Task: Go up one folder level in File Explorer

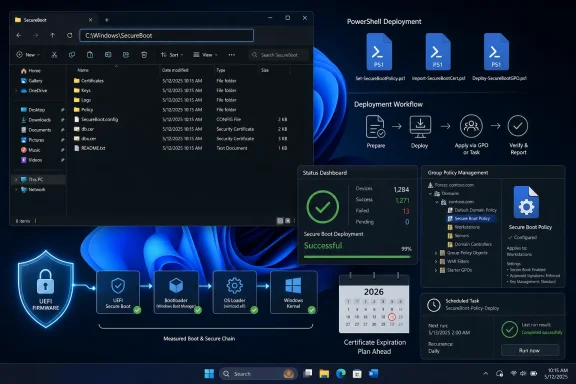Action: click(x=53, y=35)
